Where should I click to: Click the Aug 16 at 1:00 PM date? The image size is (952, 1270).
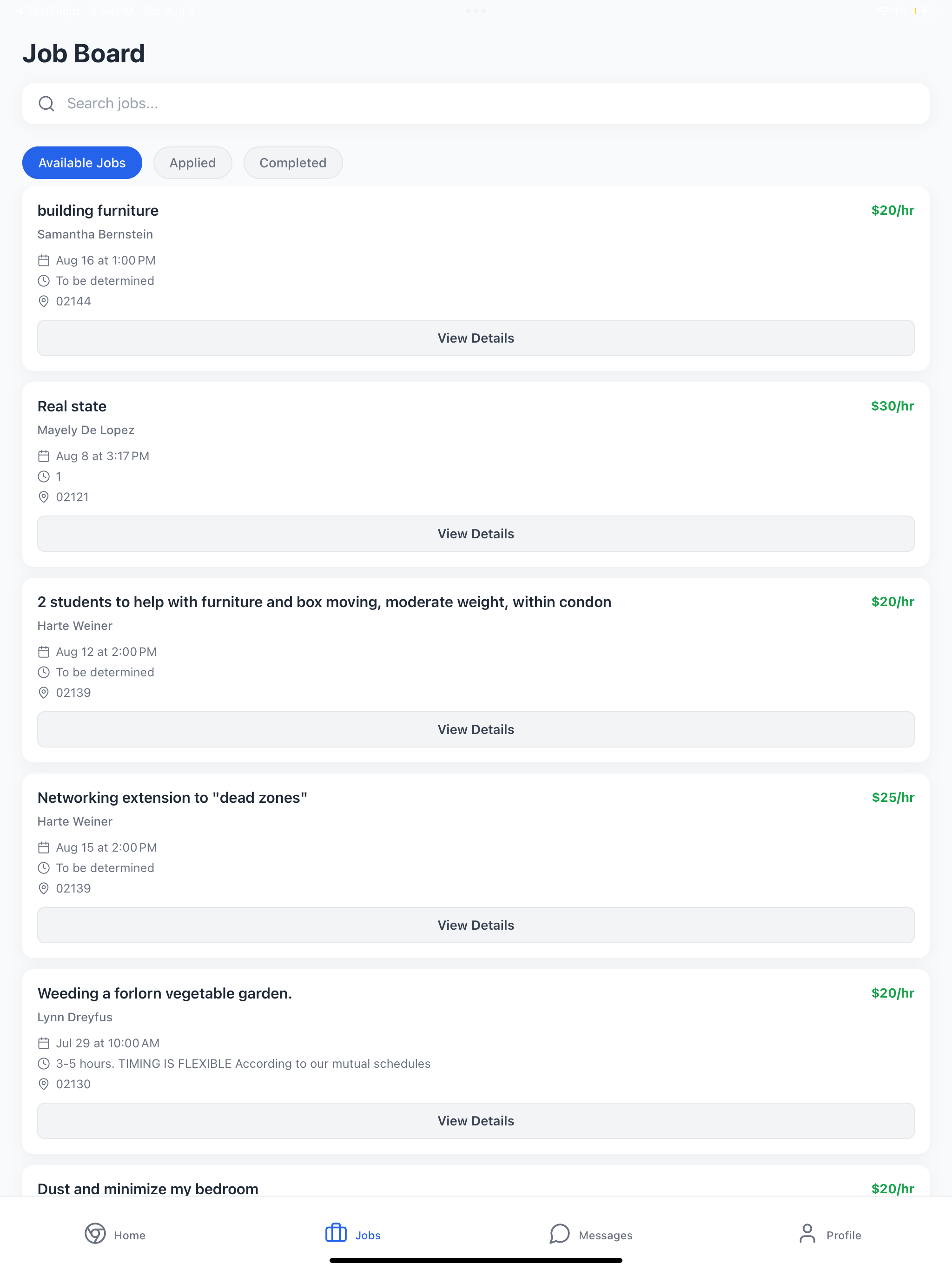pos(106,261)
